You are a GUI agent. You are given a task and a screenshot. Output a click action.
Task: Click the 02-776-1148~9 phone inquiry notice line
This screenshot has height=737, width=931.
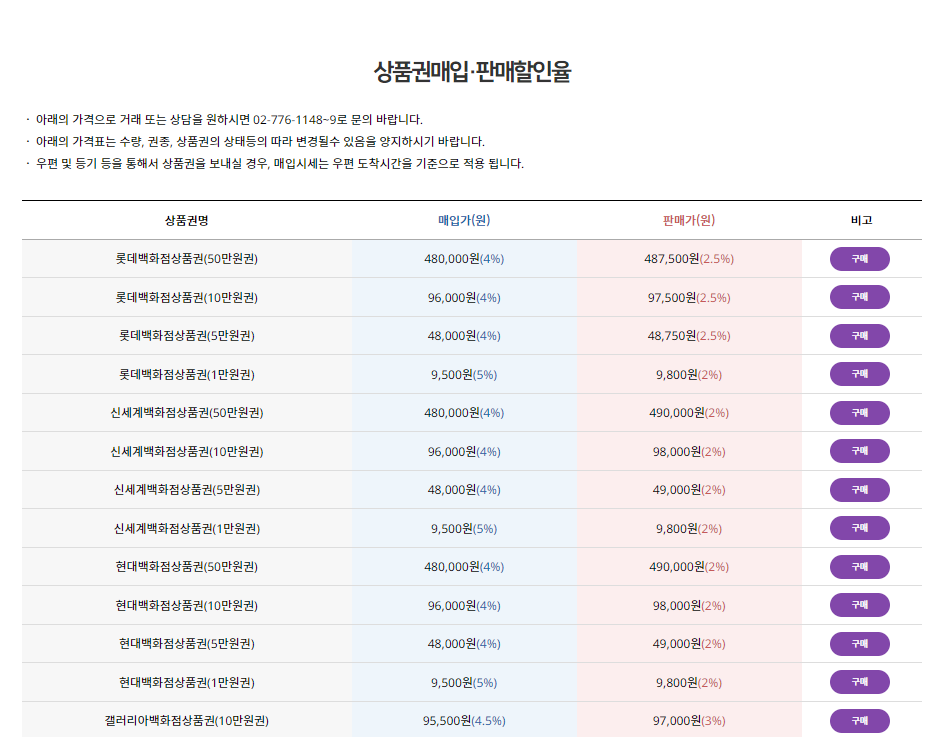[x=229, y=119]
